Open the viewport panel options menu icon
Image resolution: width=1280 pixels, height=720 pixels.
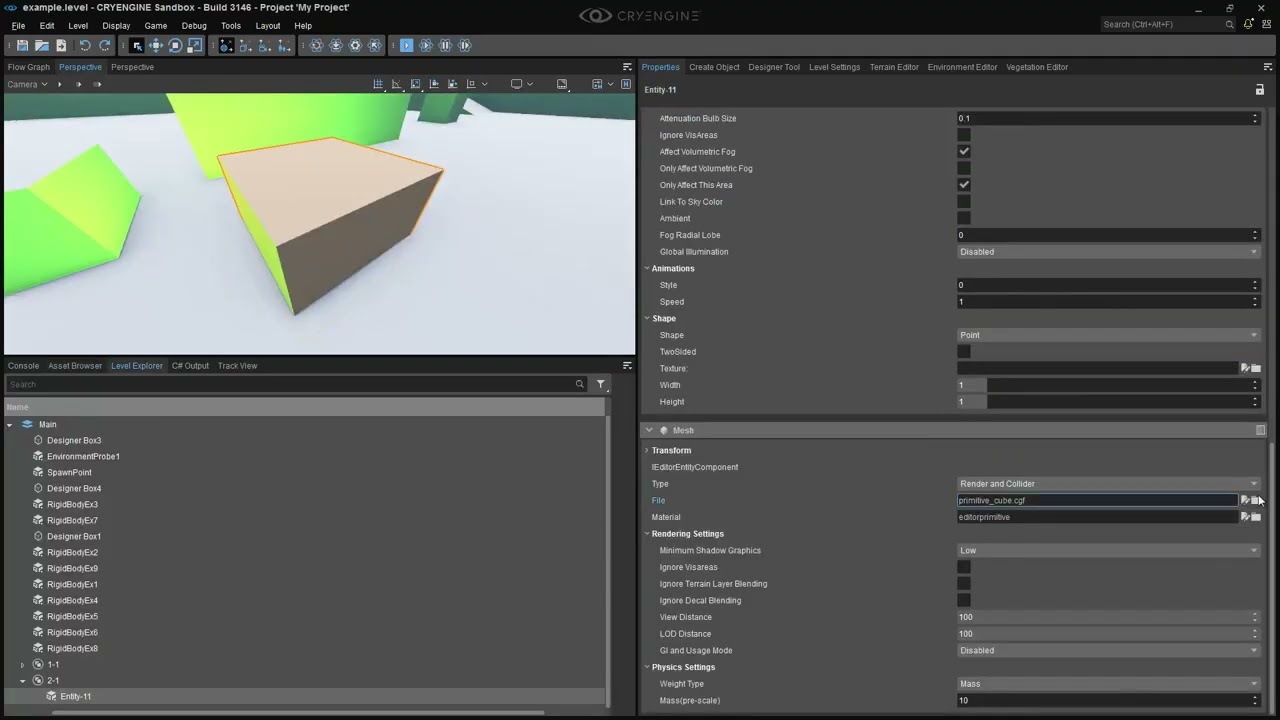(x=627, y=67)
